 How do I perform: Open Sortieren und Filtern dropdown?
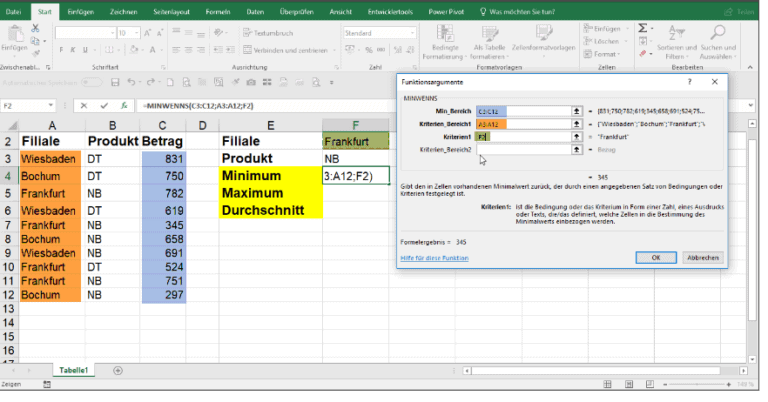click(x=677, y=42)
